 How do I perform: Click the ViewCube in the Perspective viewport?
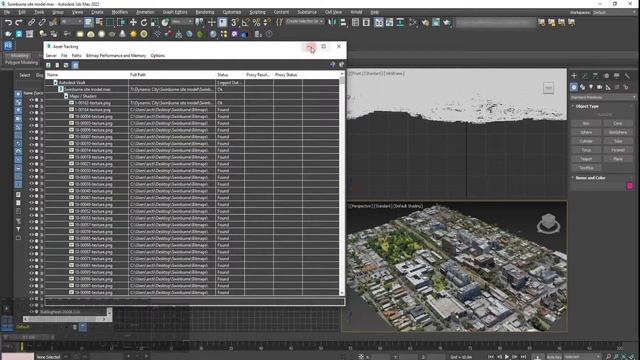[548, 224]
